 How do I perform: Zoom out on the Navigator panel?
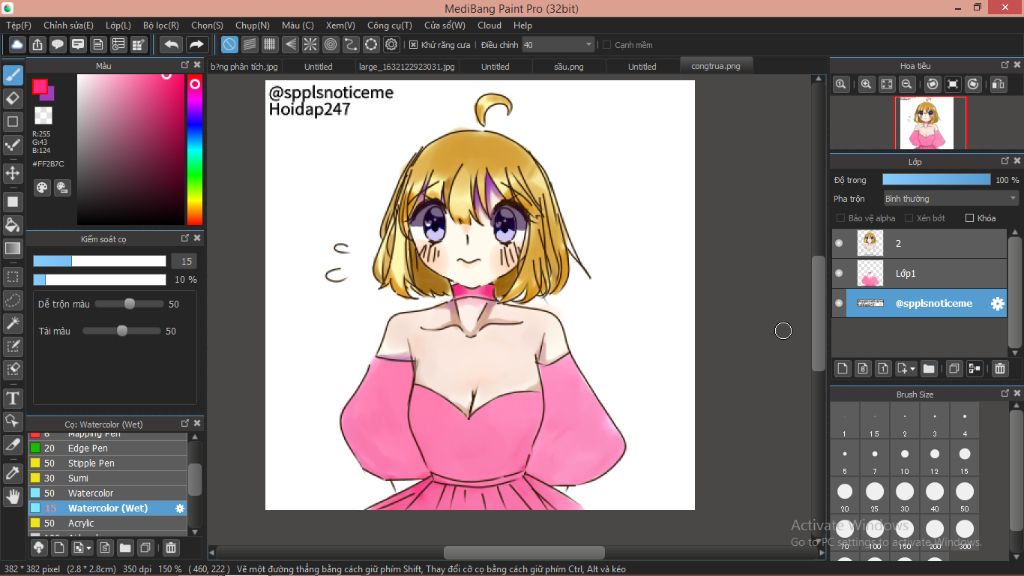pyautogui.click(x=906, y=84)
